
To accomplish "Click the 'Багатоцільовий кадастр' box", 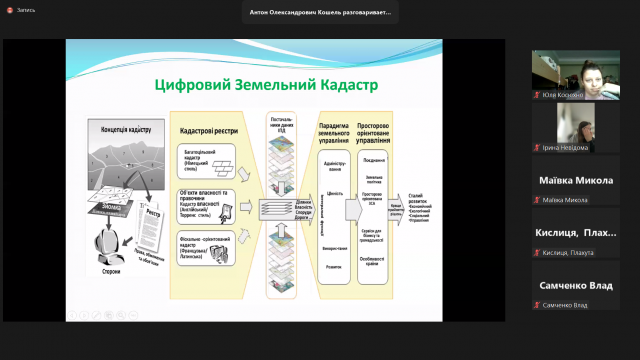I will (206, 161).
